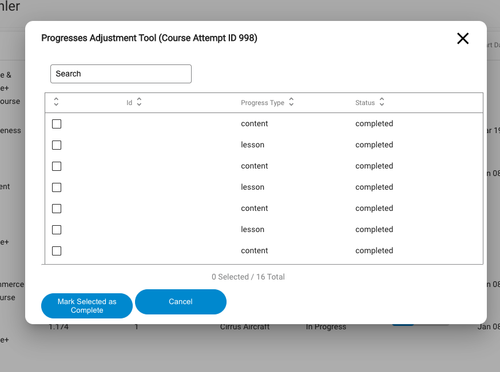500x372 pixels.
Task: Click the Search input field
Action: tap(121, 74)
